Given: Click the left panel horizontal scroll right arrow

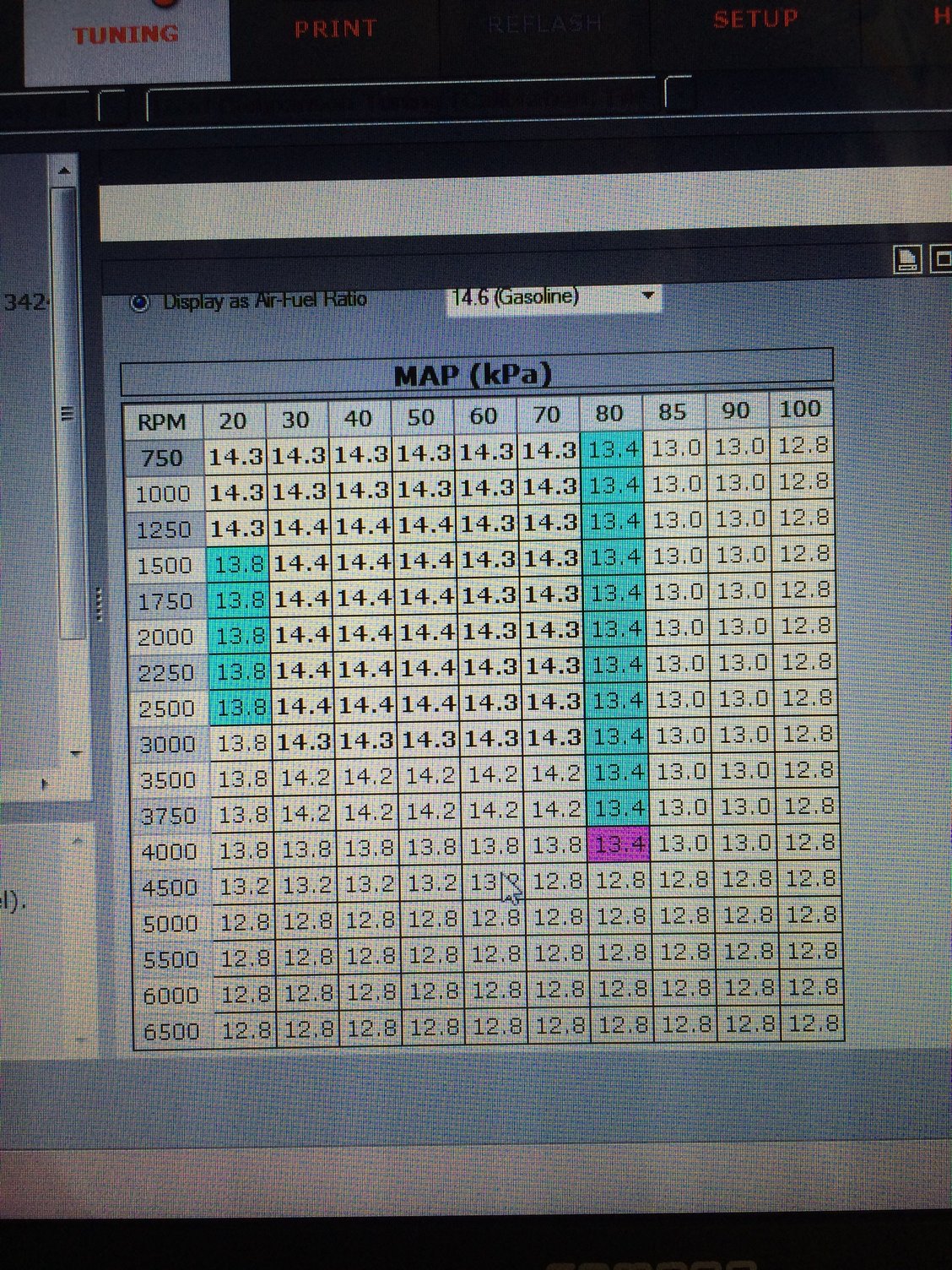Looking at the screenshot, I should (x=44, y=784).
